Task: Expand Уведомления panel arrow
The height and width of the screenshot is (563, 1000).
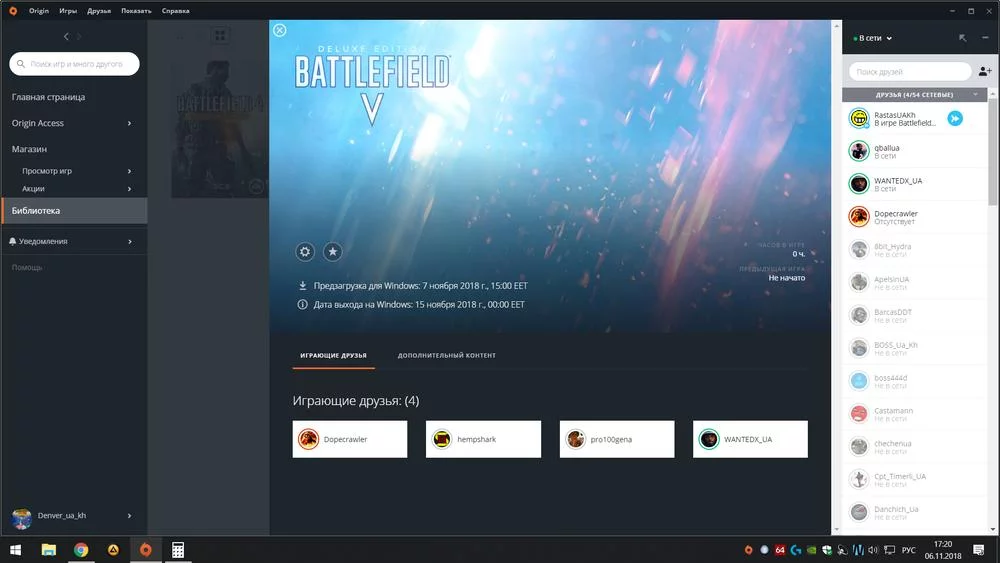Action: (x=129, y=242)
